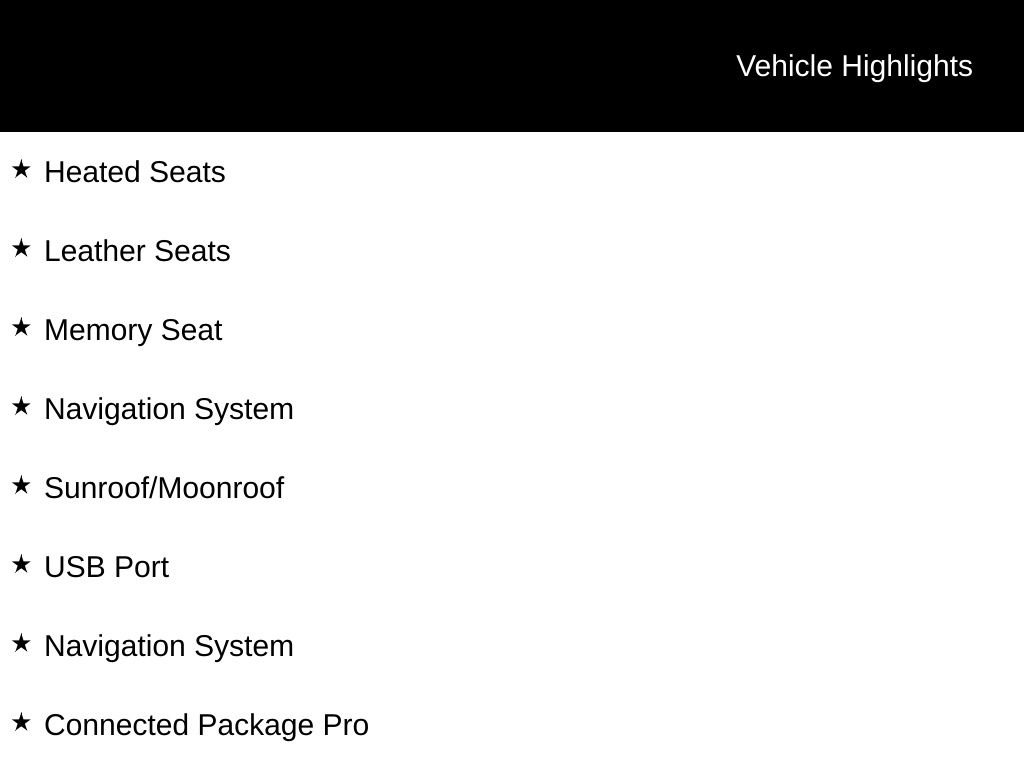Click star beside Navigation System above Sunroof/Moonroof
The width and height of the screenshot is (1024, 768).
point(21,407)
